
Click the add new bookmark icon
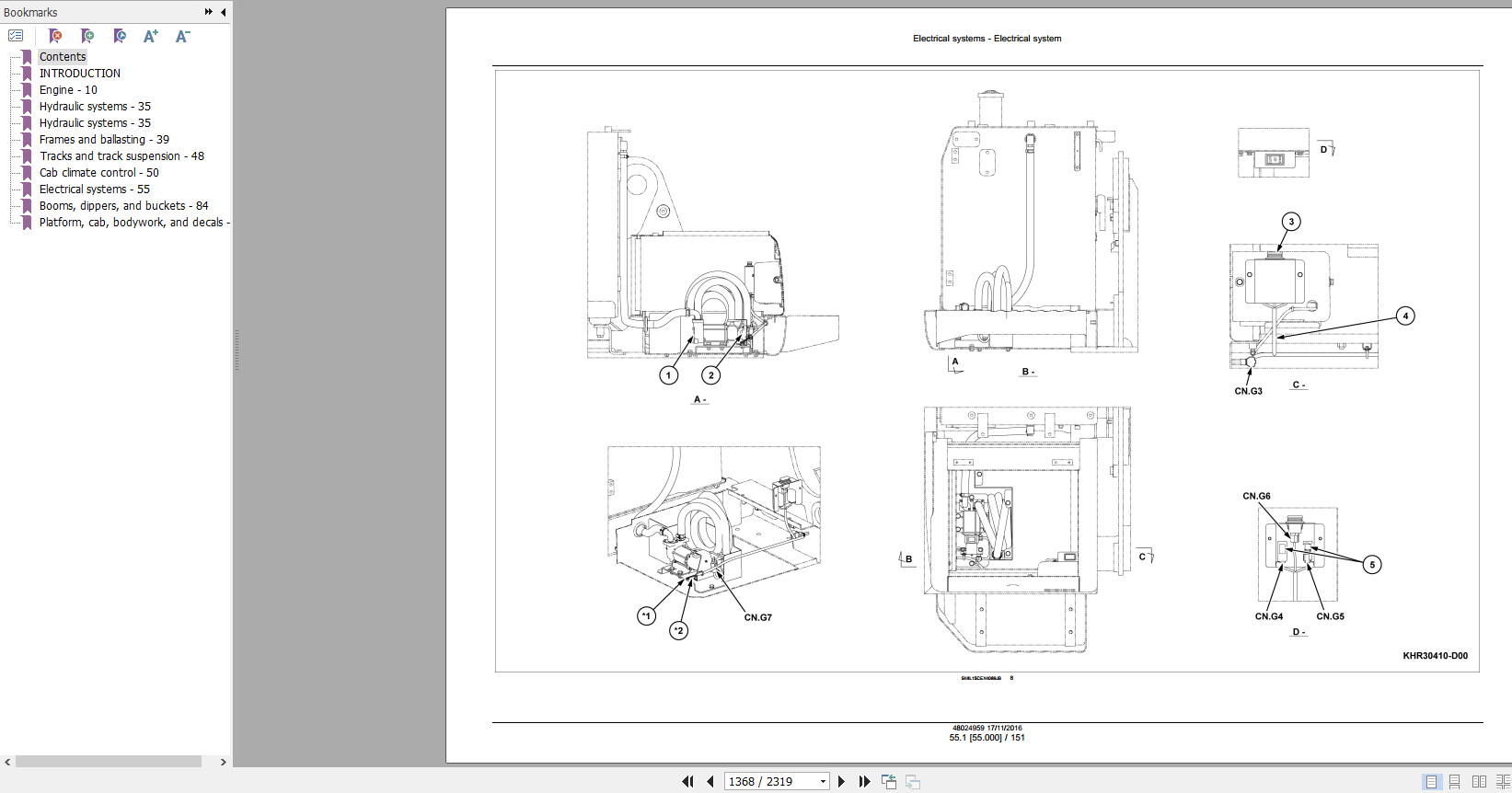click(87, 36)
